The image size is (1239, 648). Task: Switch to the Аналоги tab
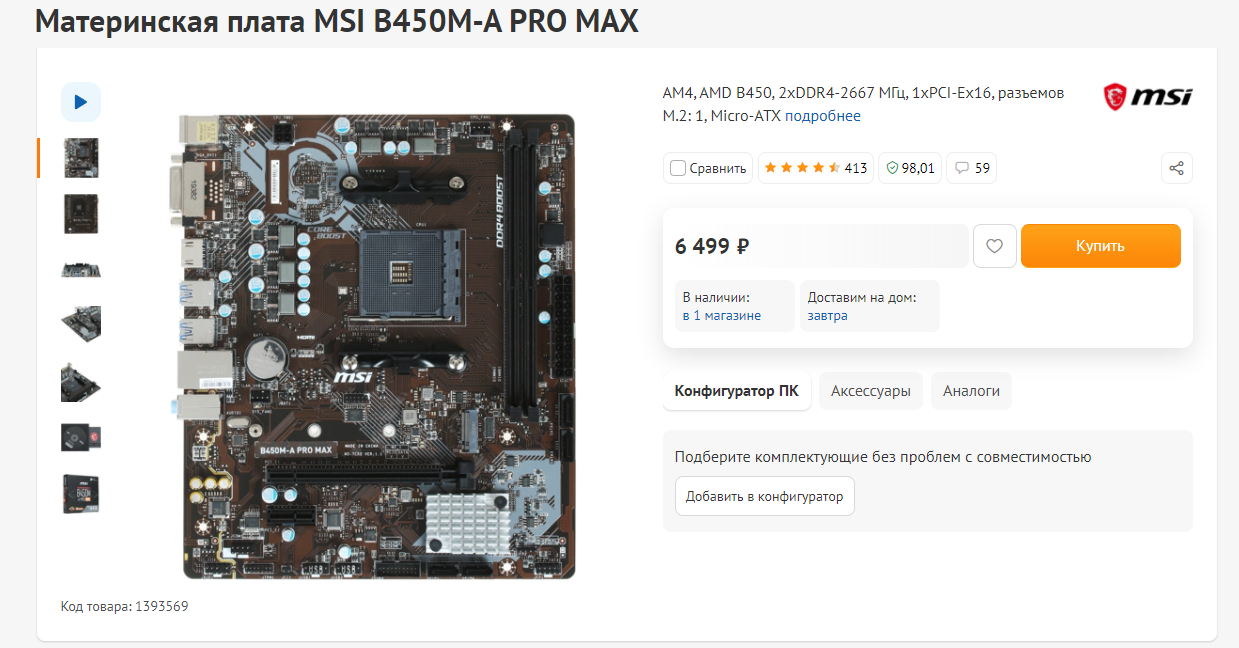[x=971, y=391]
